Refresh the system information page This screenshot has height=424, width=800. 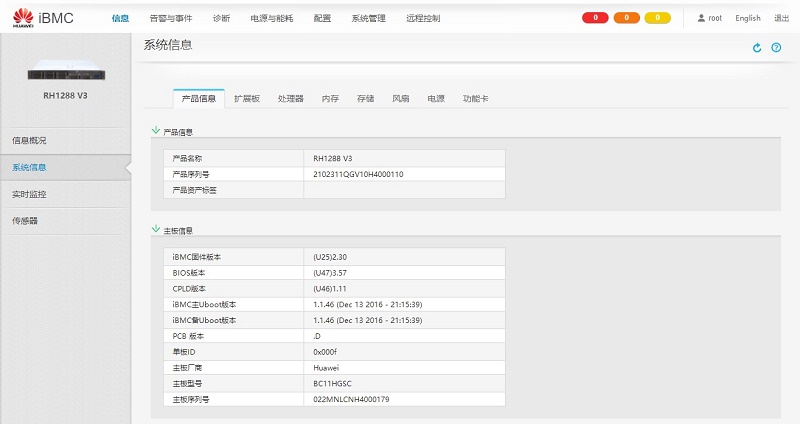[x=757, y=47]
